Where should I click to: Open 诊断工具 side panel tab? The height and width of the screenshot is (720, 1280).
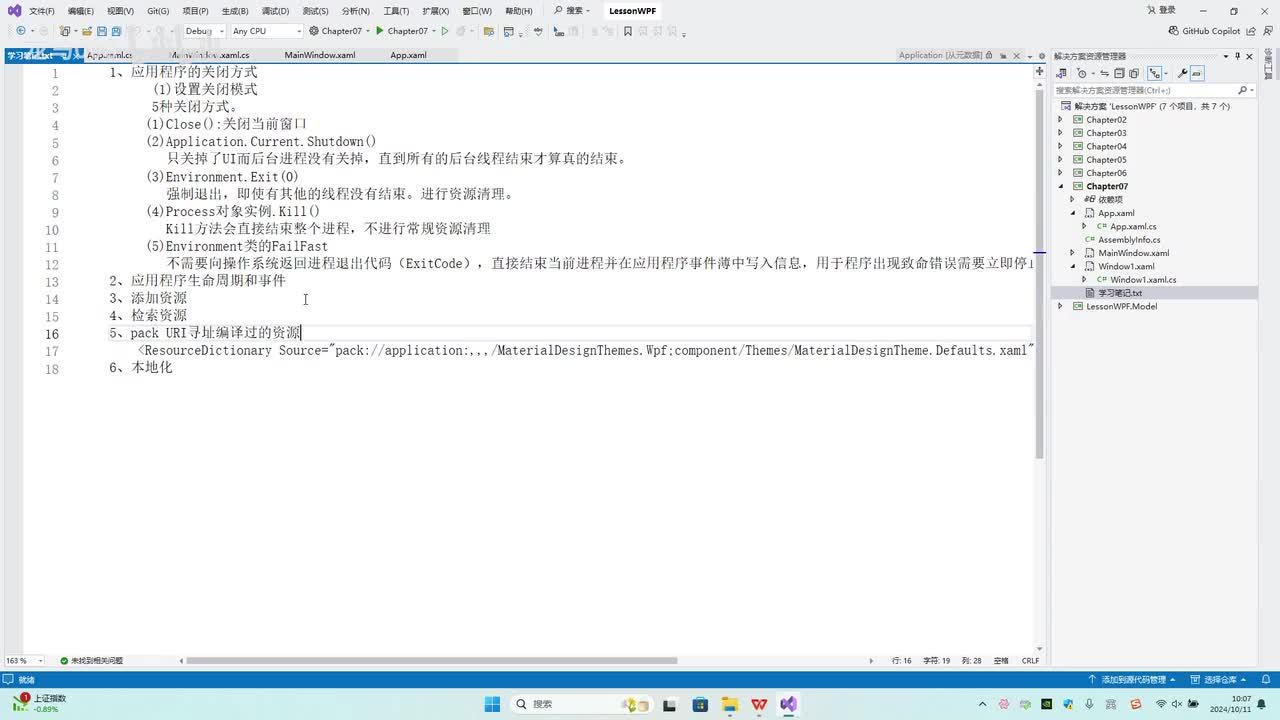click(x=1270, y=63)
